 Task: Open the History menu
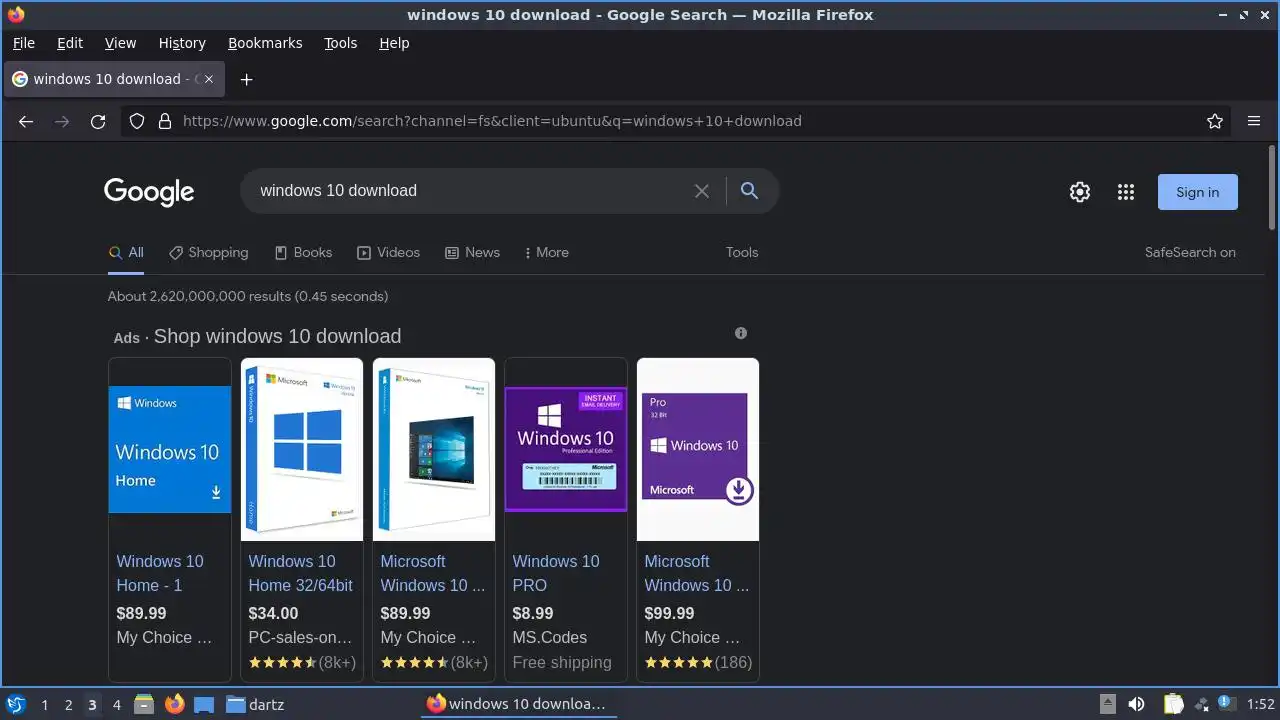click(182, 43)
